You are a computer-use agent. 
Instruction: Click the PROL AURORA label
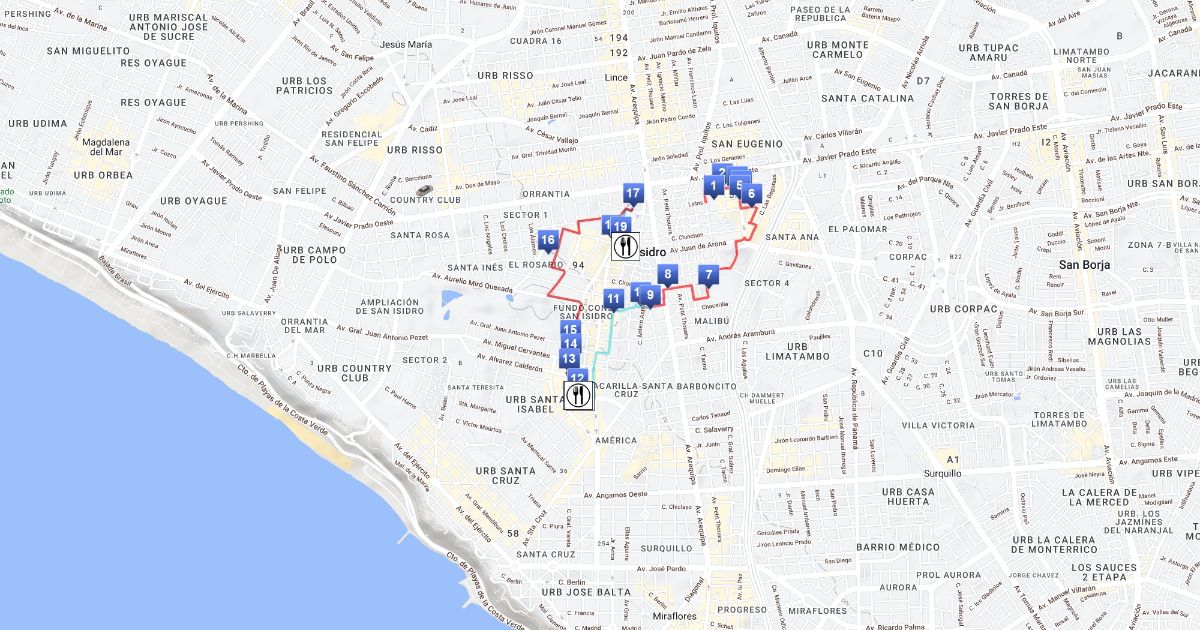tap(949, 575)
